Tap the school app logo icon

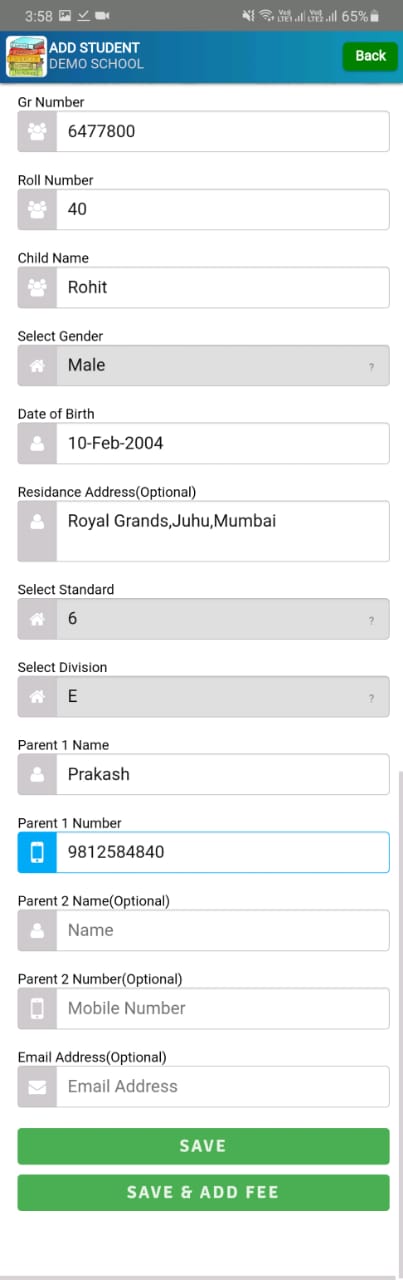coord(26,56)
